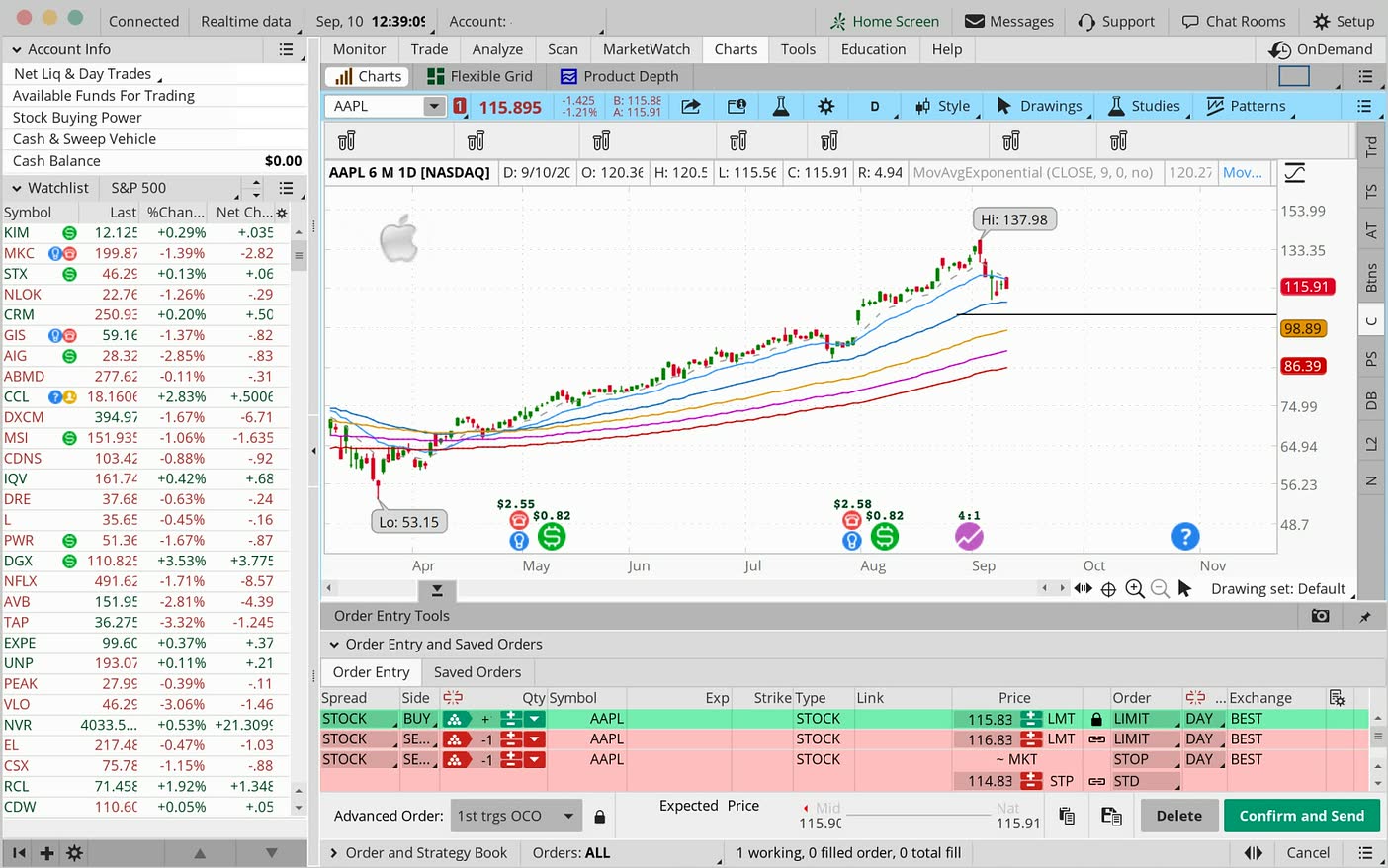Image resolution: width=1388 pixels, height=868 pixels.
Task: Open the Advanced Order 1st trgs OCO dropdown
Action: tap(514, 816)
